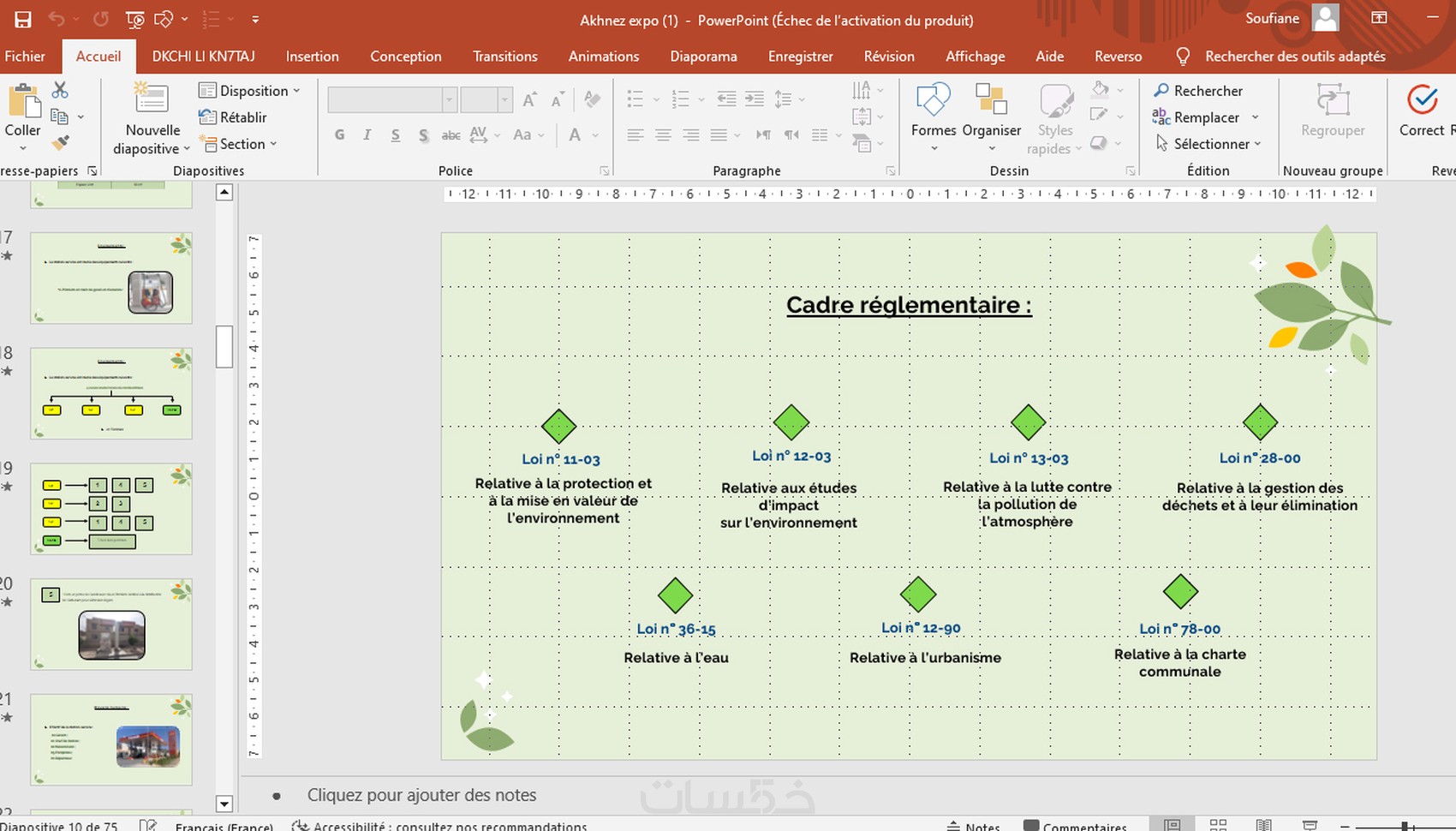Align text to the right

[691, 135]
